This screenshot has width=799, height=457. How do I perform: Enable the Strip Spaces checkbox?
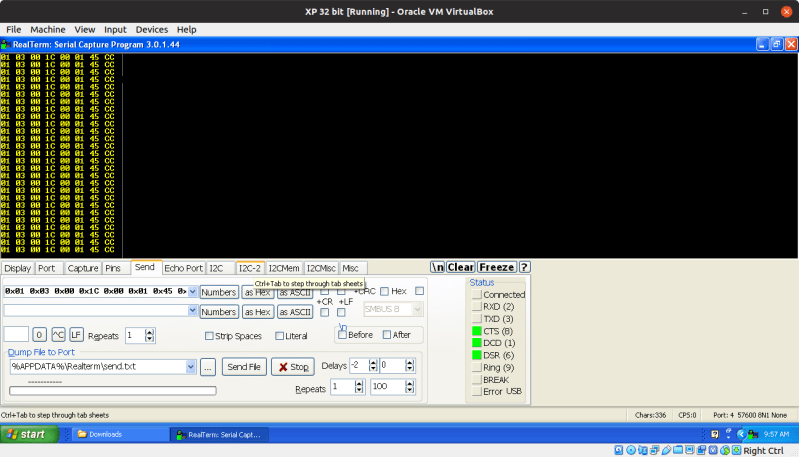(x=209, y=336)
